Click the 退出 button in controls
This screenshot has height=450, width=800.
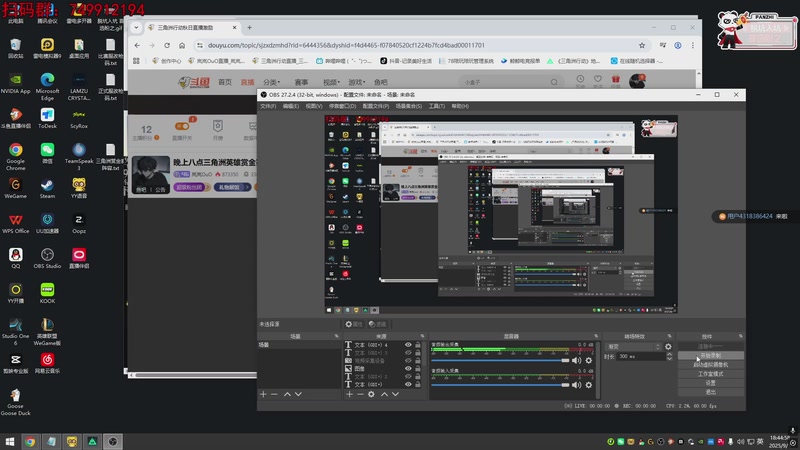pos(708,392)
